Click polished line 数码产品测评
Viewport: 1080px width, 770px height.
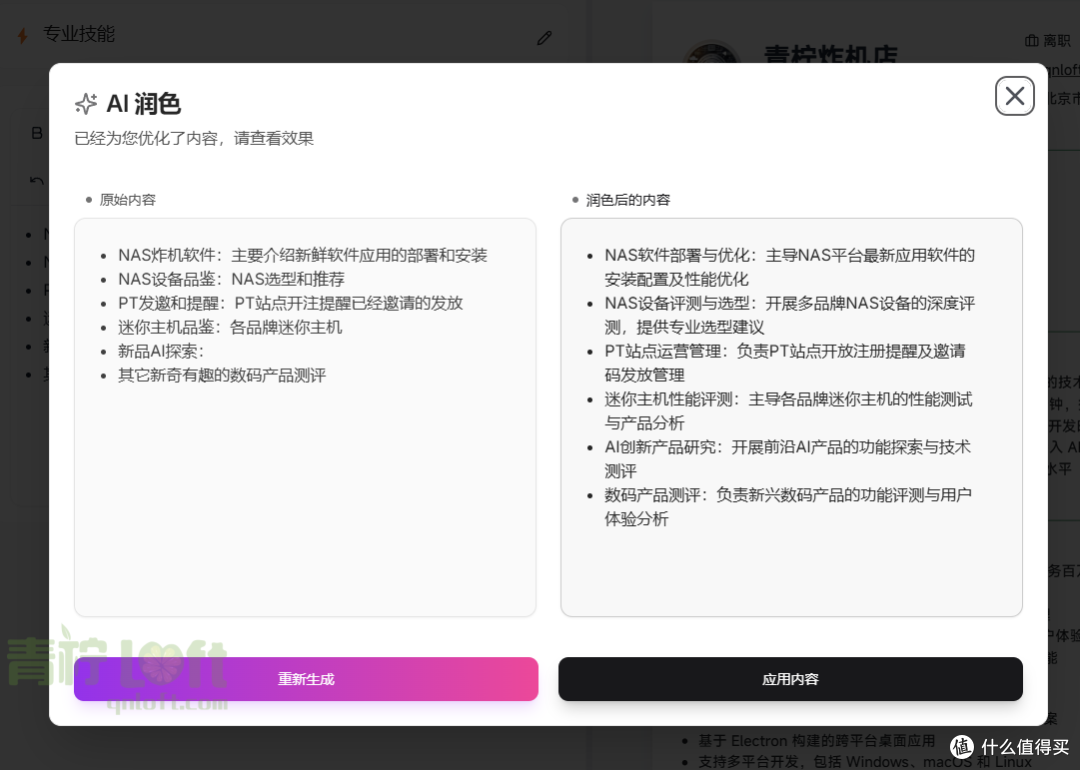(x=788, y=507)
